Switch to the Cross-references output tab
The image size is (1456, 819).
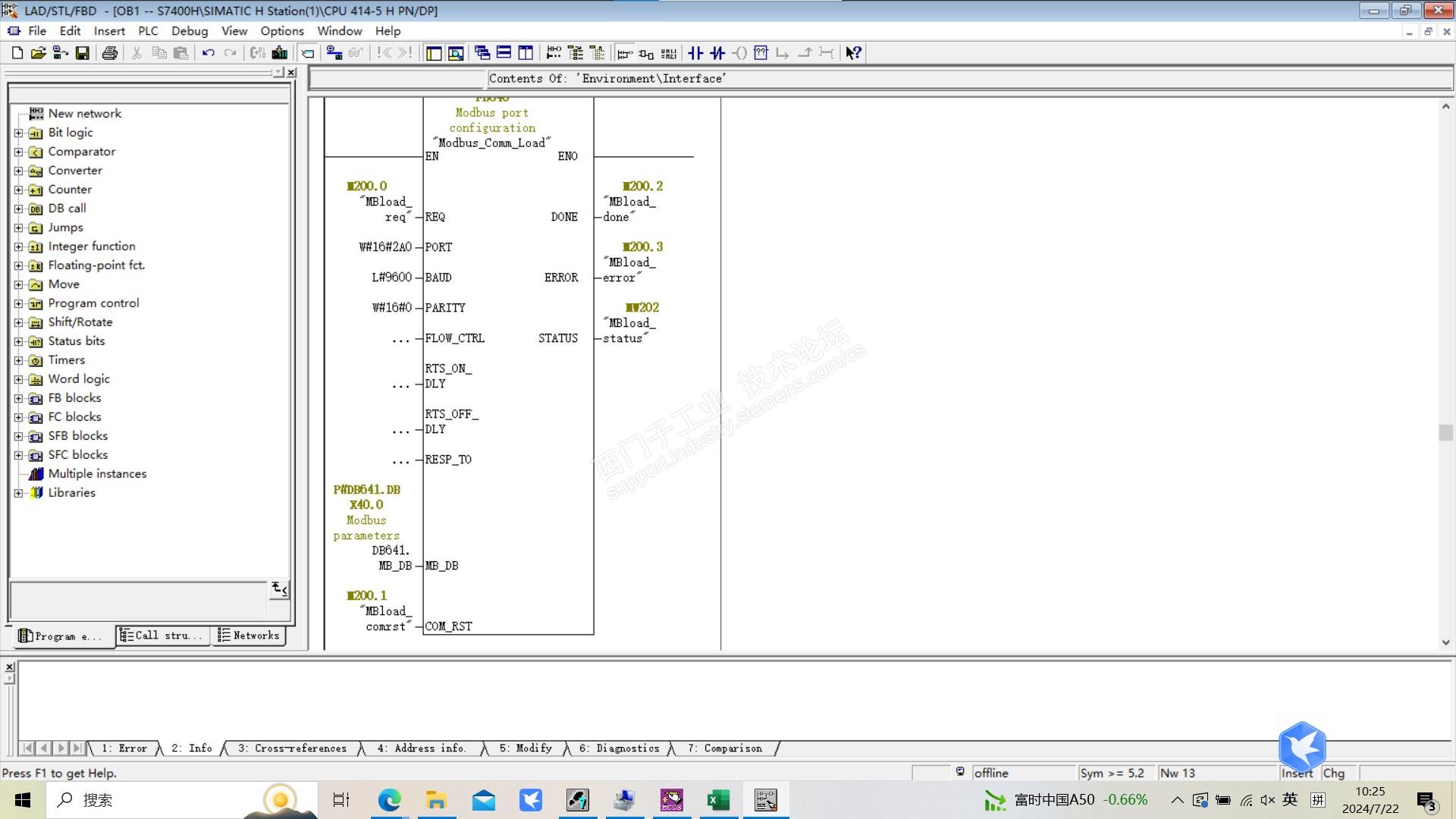292,748
